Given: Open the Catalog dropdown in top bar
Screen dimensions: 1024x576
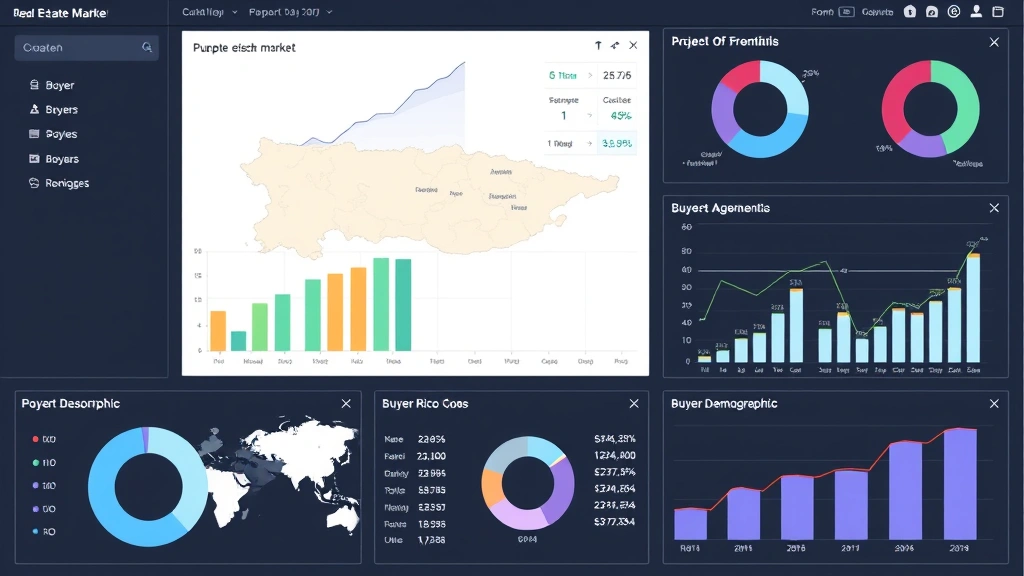Looking at the screenshot, I should point(204,11).
